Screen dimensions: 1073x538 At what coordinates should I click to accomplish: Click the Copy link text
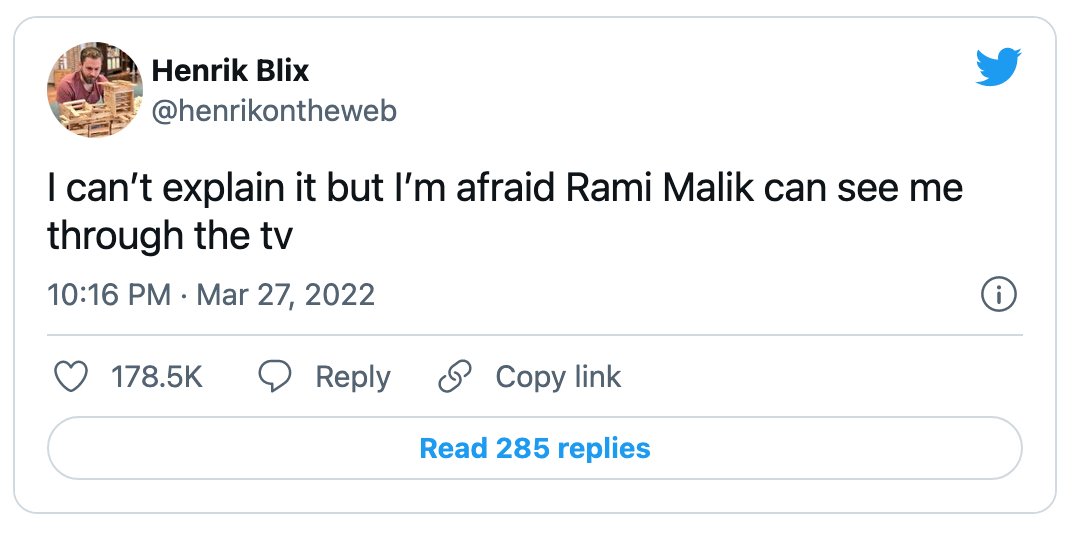tap(558, 378)
